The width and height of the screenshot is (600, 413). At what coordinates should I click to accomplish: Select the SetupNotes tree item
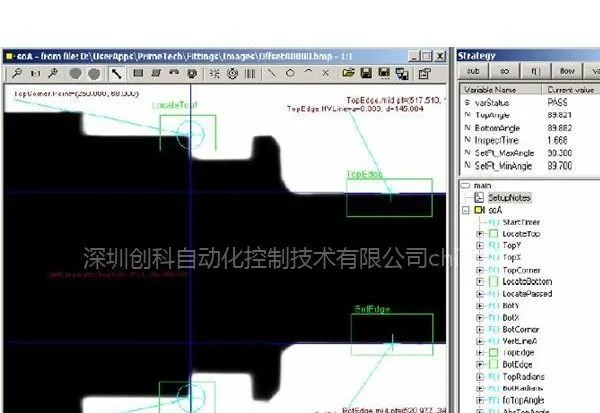[x=509, y=198]
